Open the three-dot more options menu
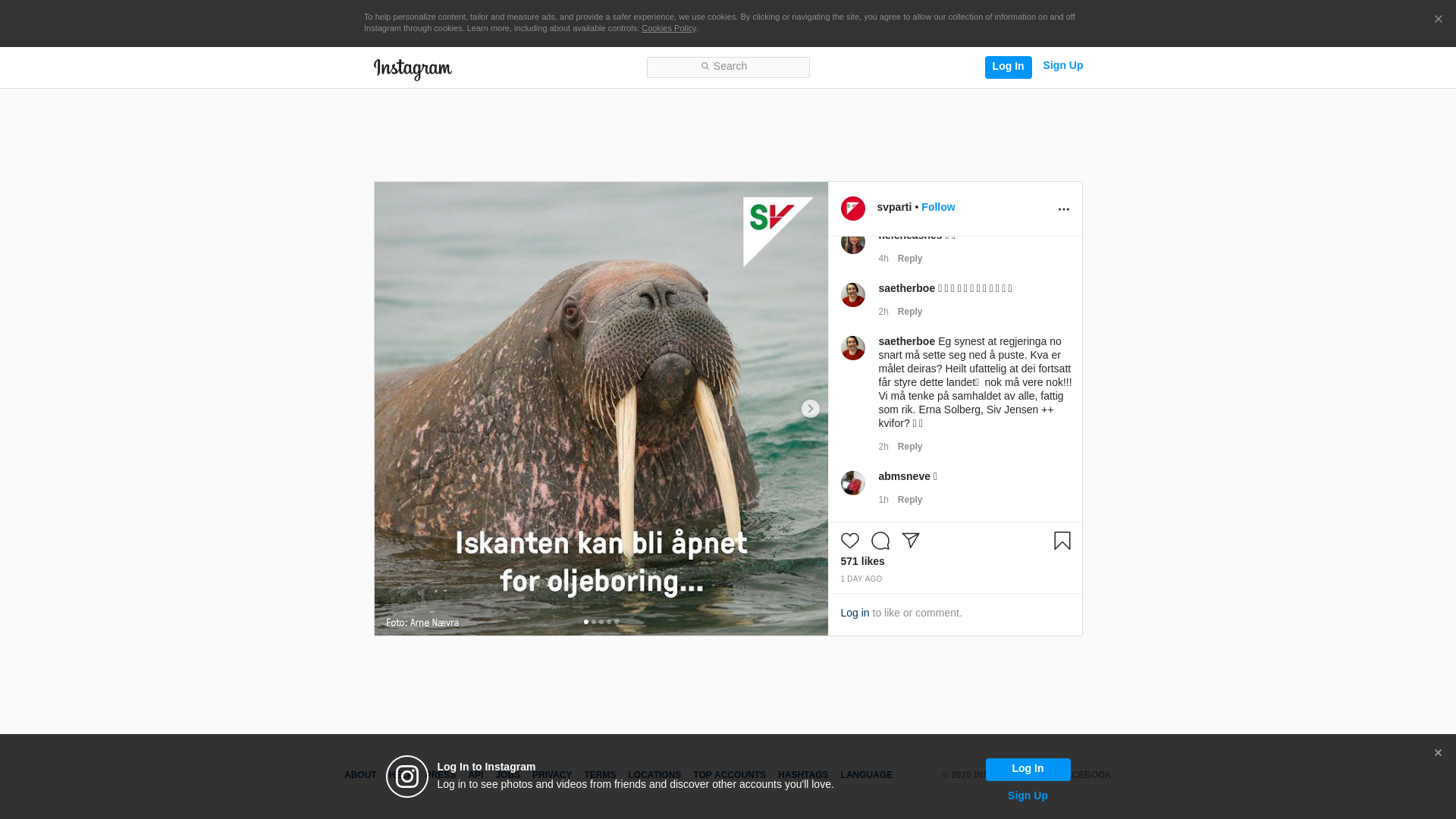1456x819 pixels. coord(1064,209)
